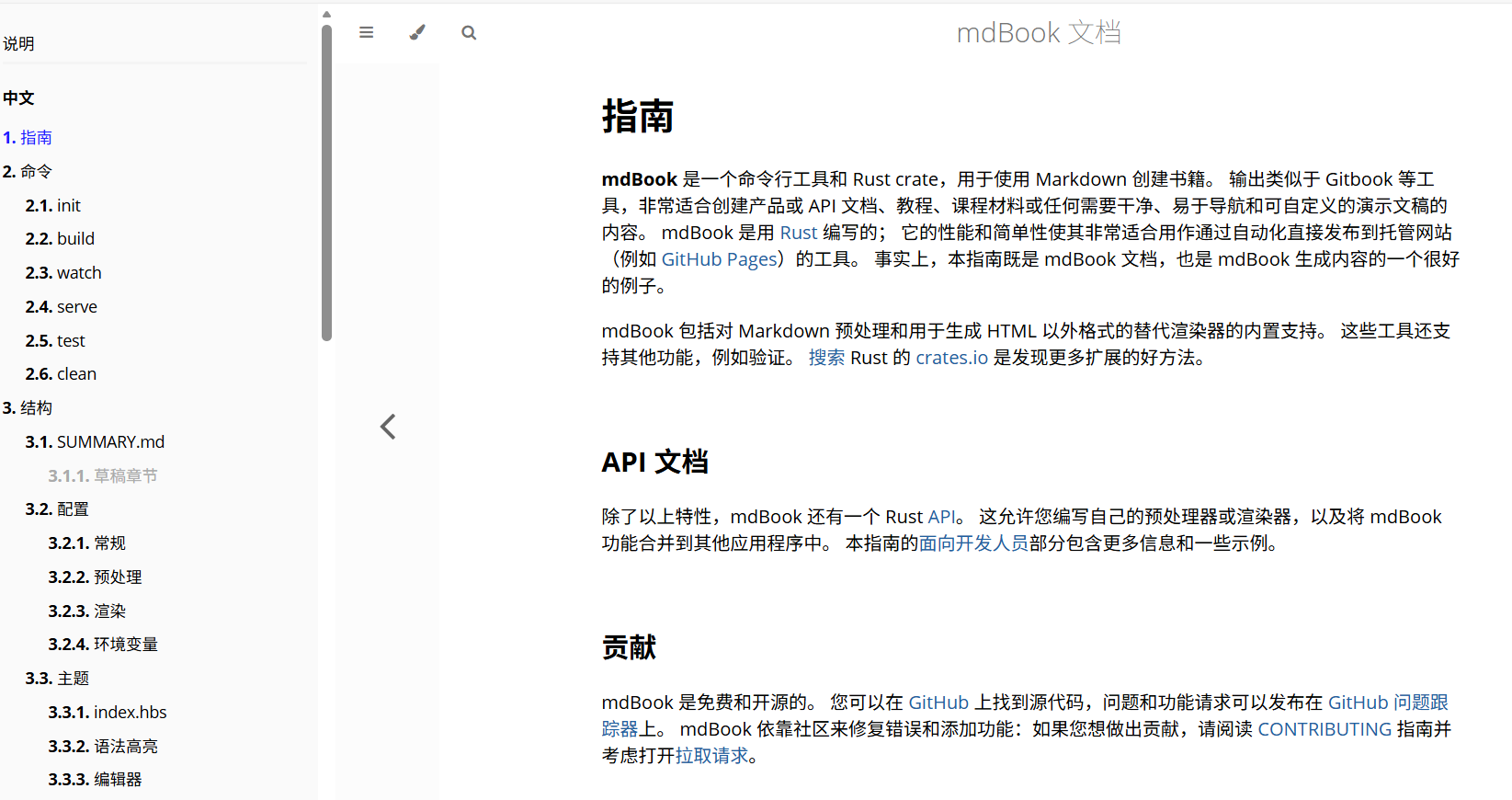
Task: Toggle the sidebar with the hamburger icon
Action: click(366, 32)
